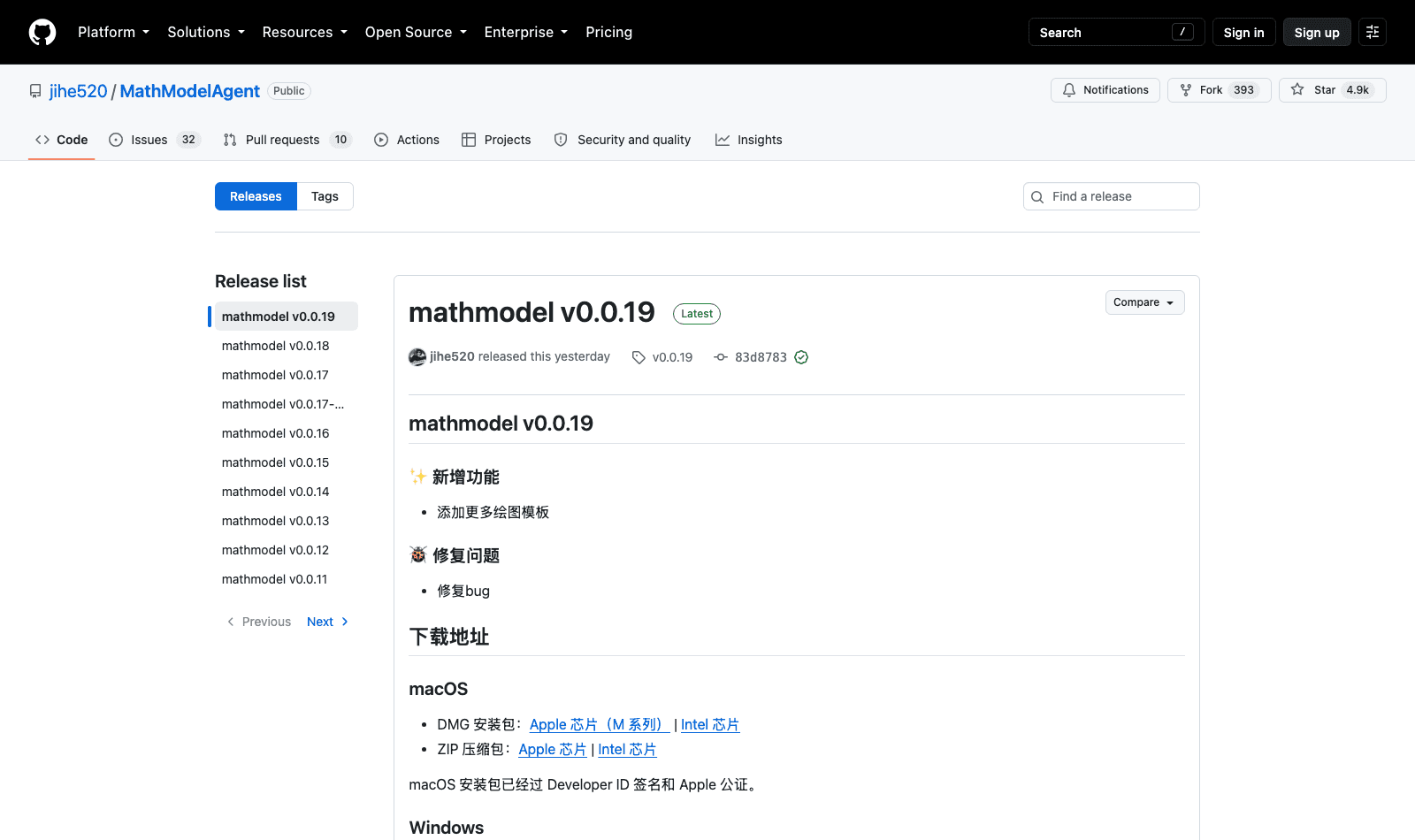The height and width of the screenshot is (840, 1415).
Task: Star the repository via star icon
Action: pos(1297,89)
